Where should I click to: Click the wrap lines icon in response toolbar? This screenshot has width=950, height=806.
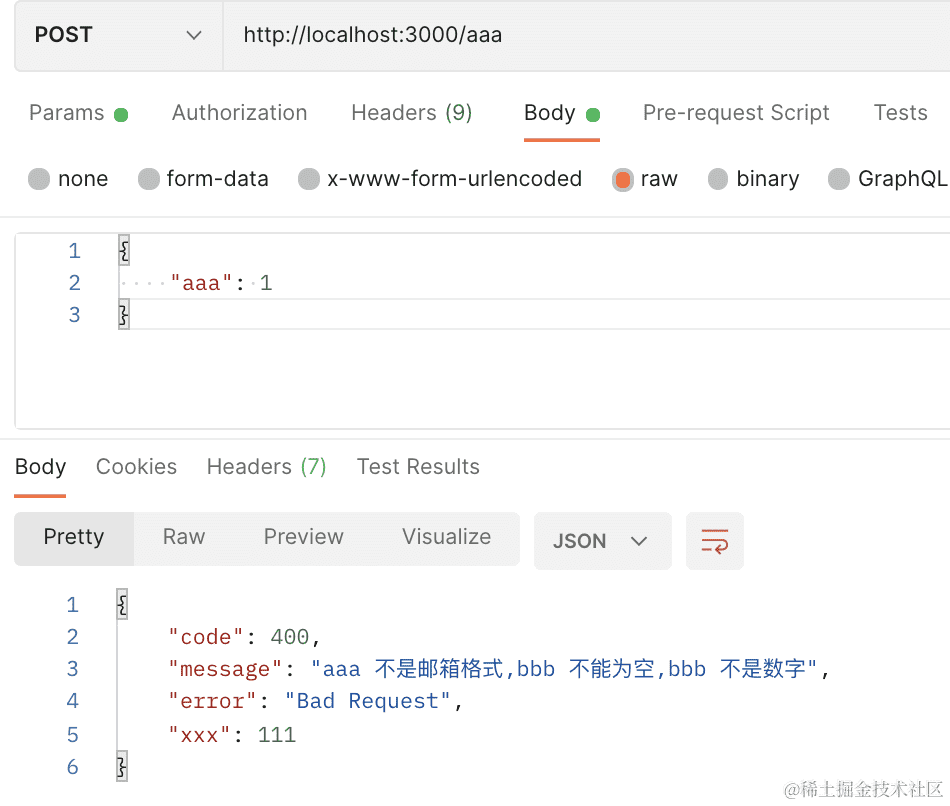click(x=714, y=541)
